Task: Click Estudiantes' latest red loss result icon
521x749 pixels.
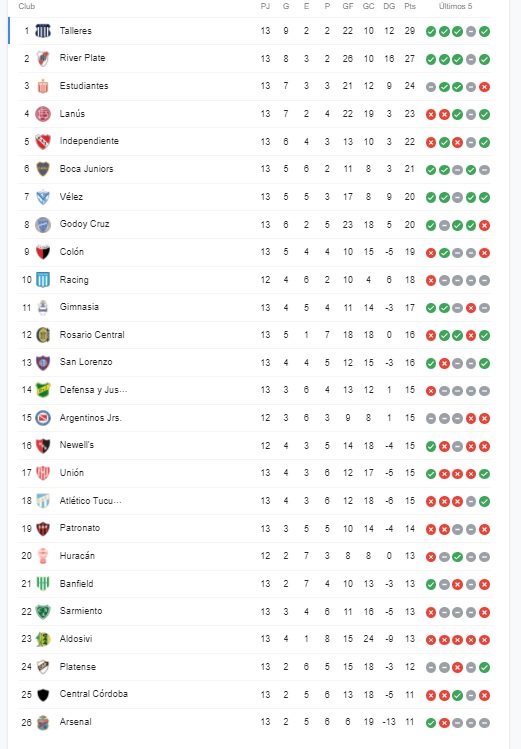Action: coord(484,87)
